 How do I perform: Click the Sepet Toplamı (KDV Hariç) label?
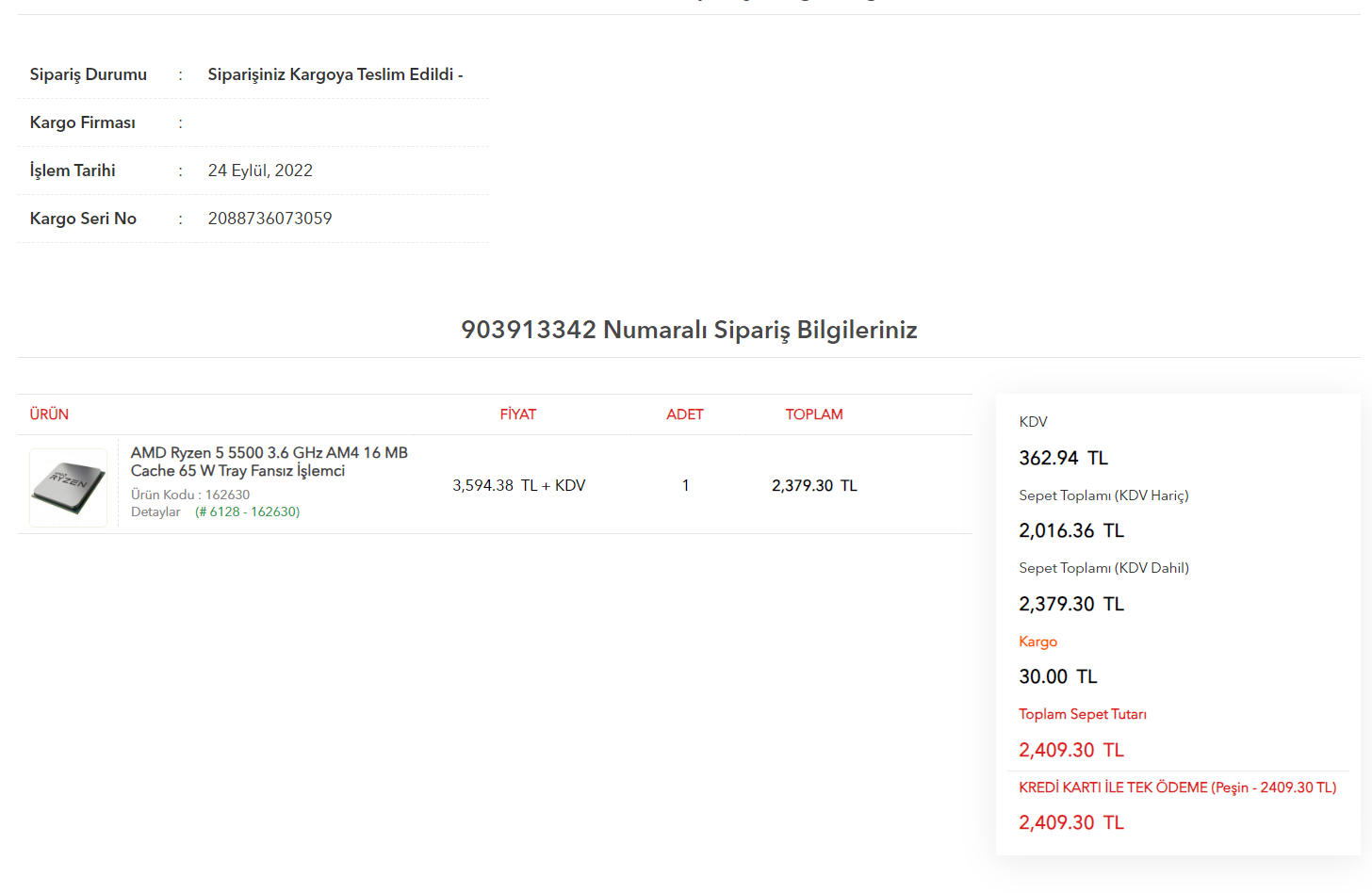tap(1103, 495)
